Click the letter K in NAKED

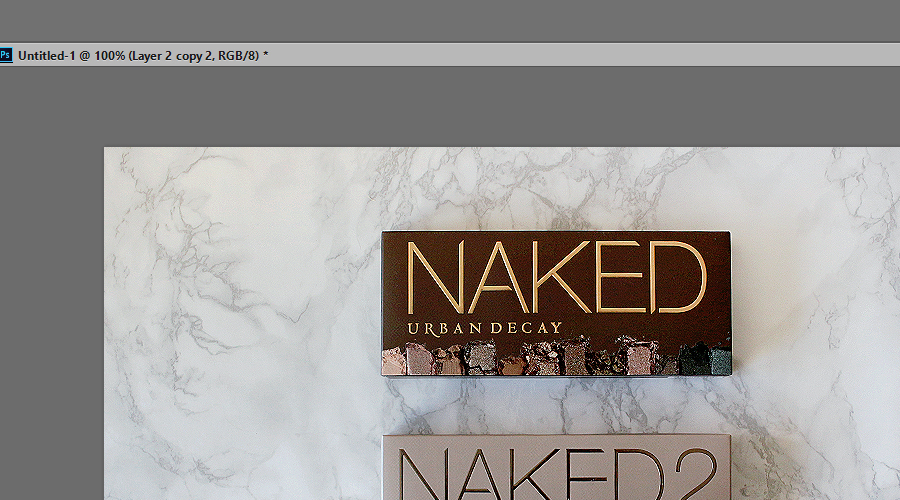click(561, 277)
